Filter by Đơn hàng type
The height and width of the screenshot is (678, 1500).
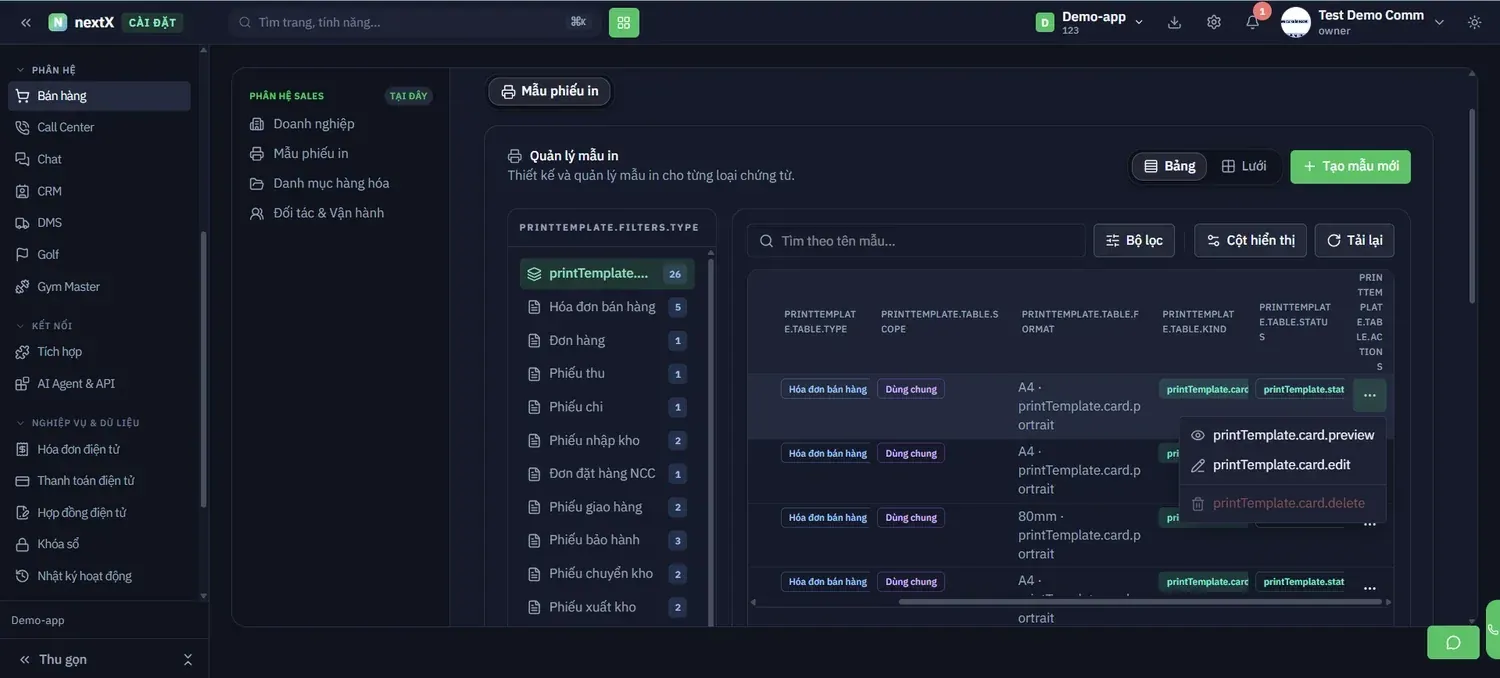607,341
